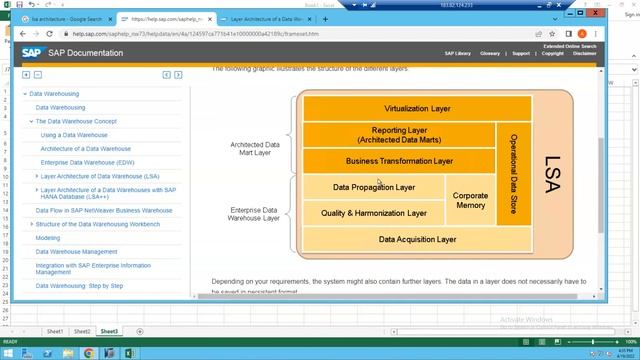The image size is (640, 360).
Task: Go back in the Chrome browser
Action: click(23, 34)
